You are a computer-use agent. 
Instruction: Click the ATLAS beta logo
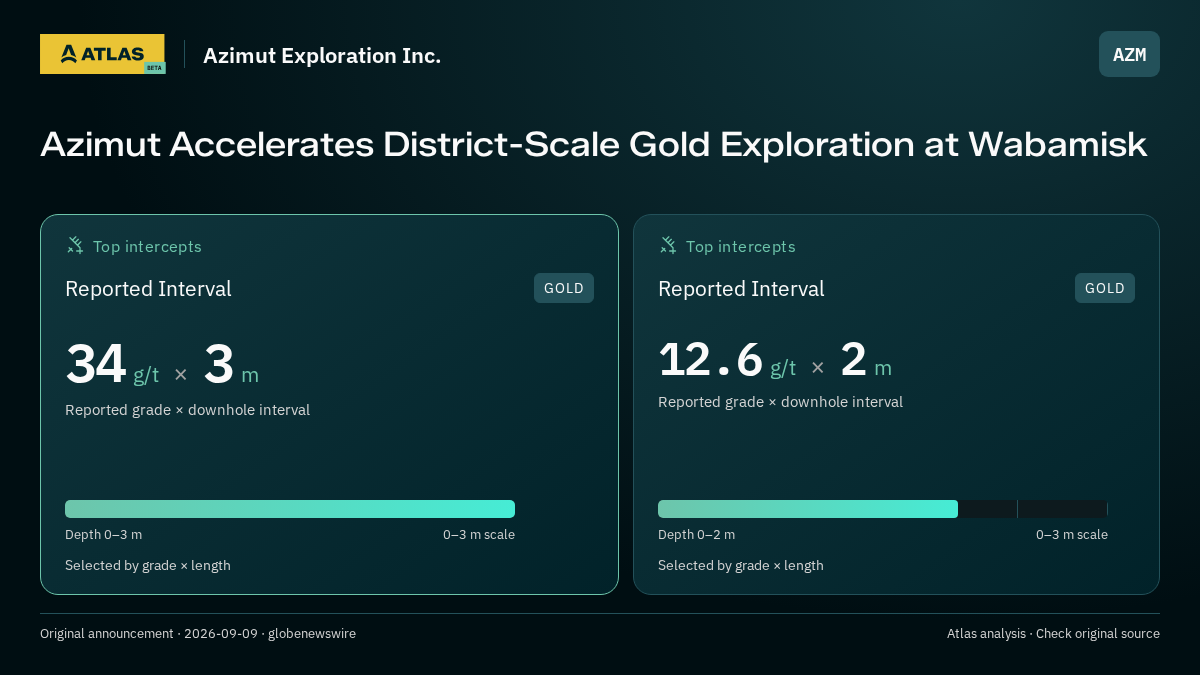pos(102,54)
